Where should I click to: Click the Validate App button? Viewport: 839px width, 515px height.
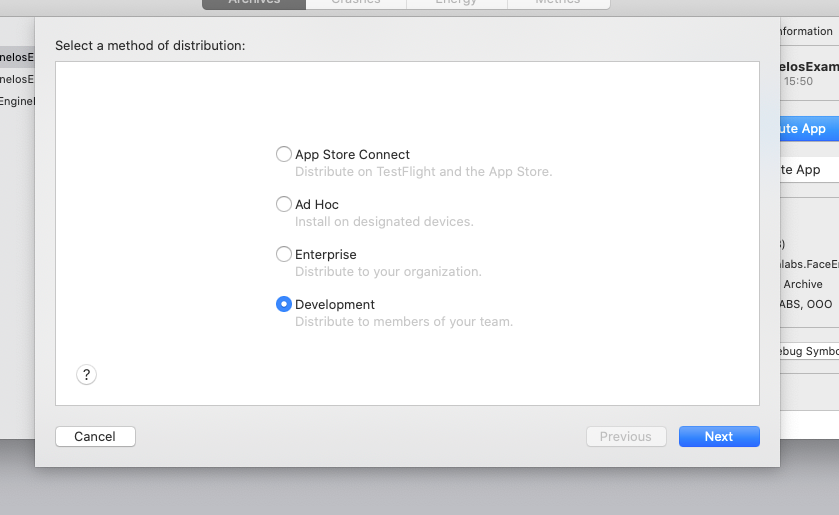(x=808, y=169)
